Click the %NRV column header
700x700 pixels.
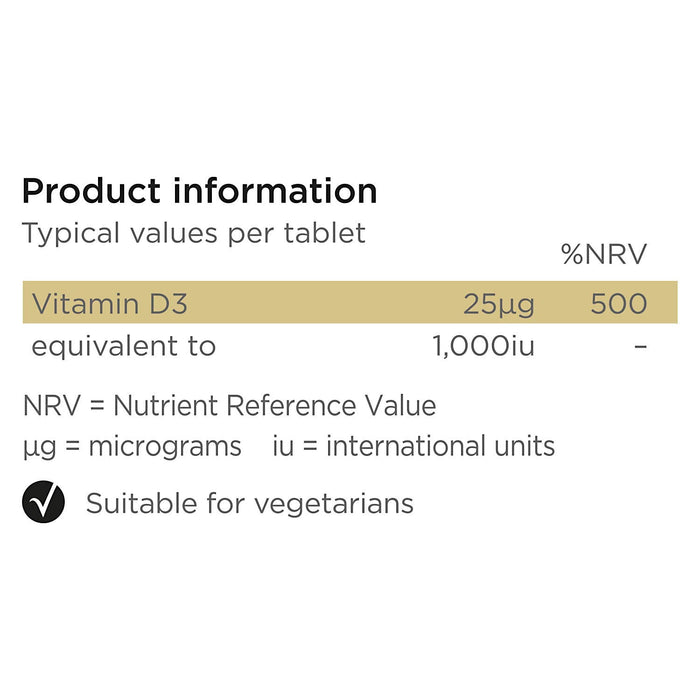pos(604,255)
